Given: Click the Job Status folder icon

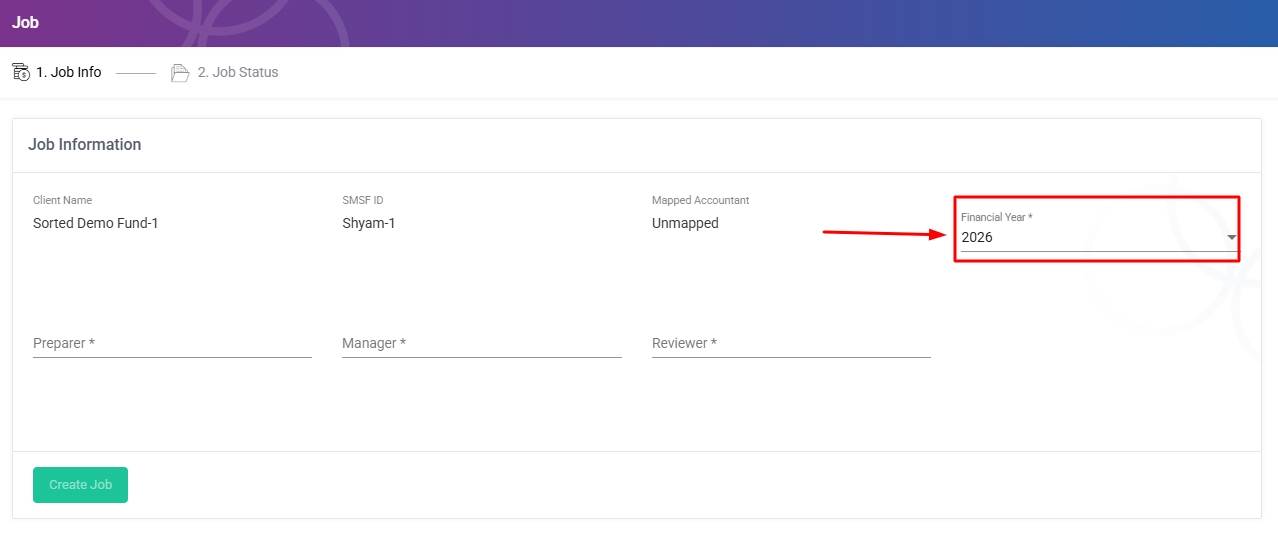Looking at the screenshot, I should tap(180, 72).
